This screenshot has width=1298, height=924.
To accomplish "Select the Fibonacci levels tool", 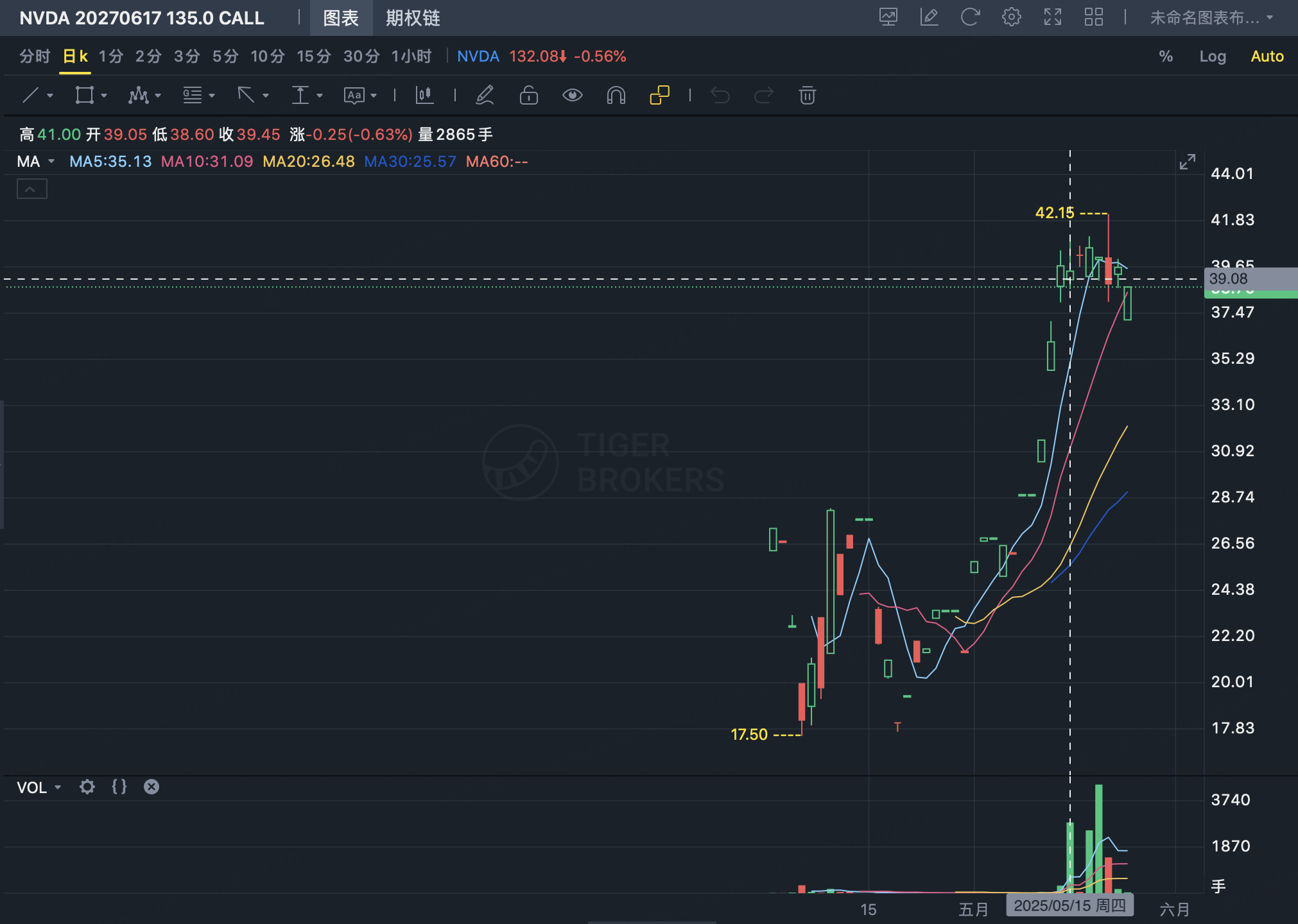I will 192,96.
